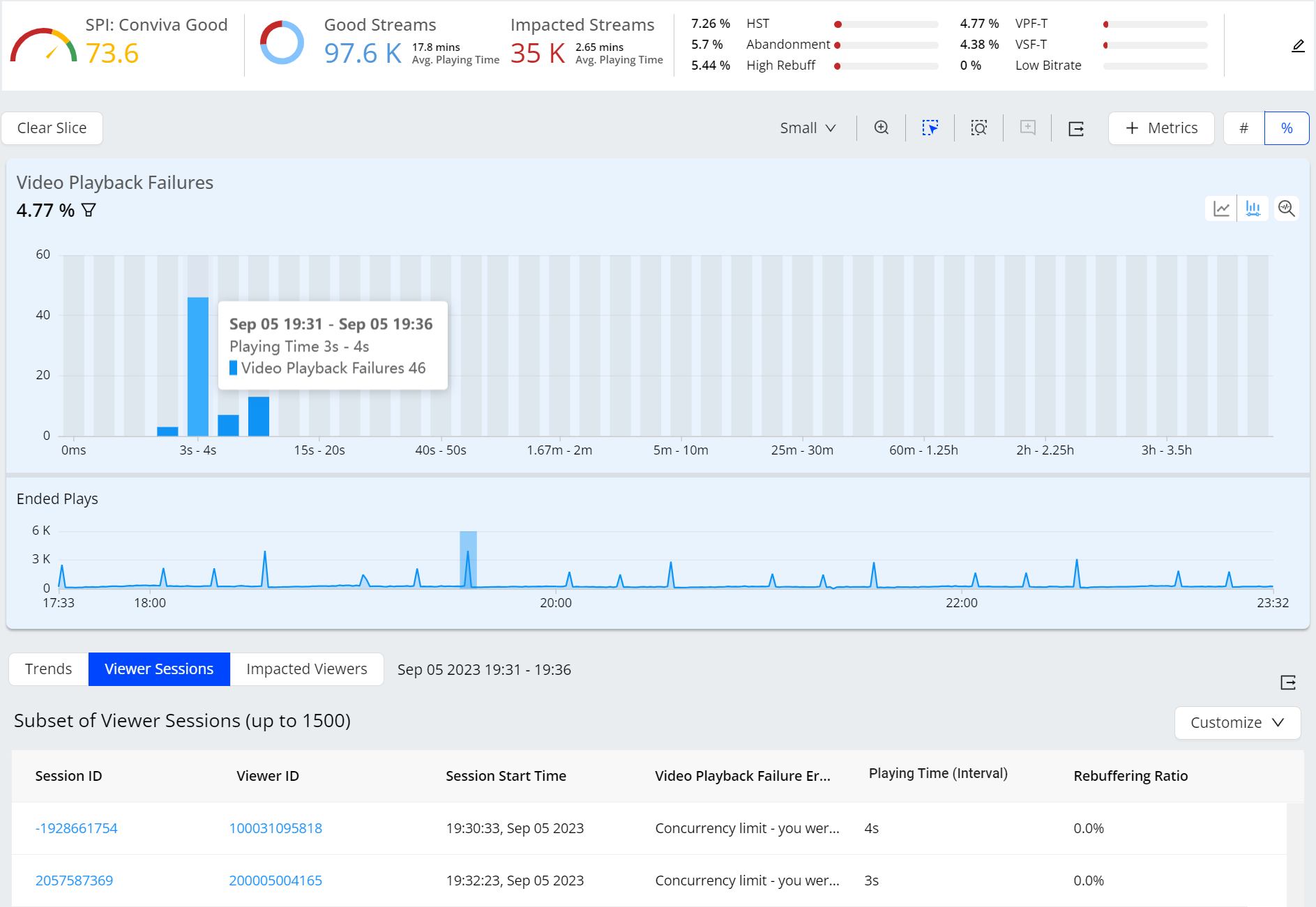The height and width of the screenshot is (907, 1316).
Task: Click the zoom-in magnifier toolbar icon
Action: tap(882, 128)
